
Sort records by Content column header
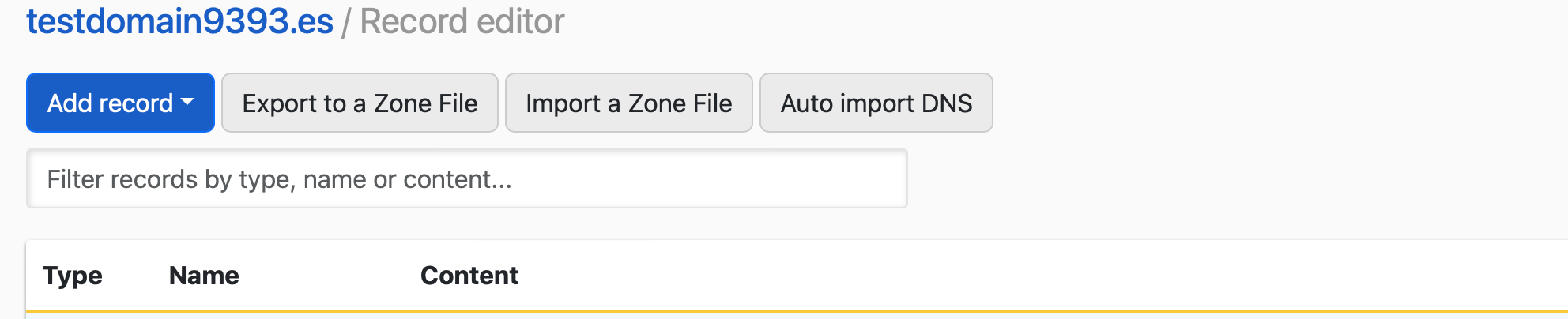(x=469, y=276)
